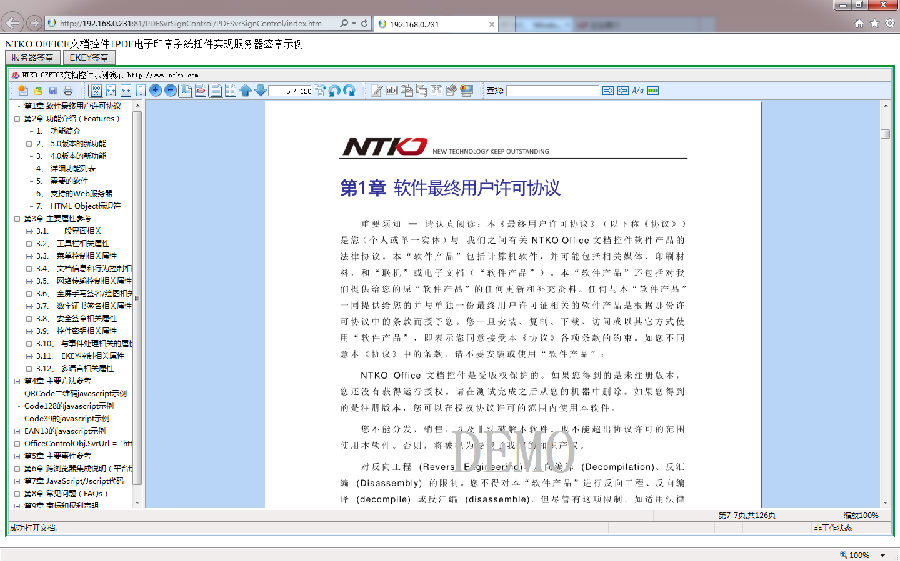Click the open file folder icon
Screen dimensions: 900x561
(38, 90)
